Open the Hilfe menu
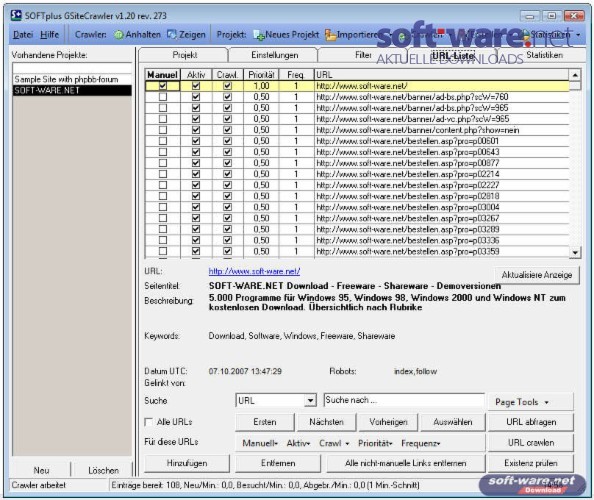 (x=49, y=35)
